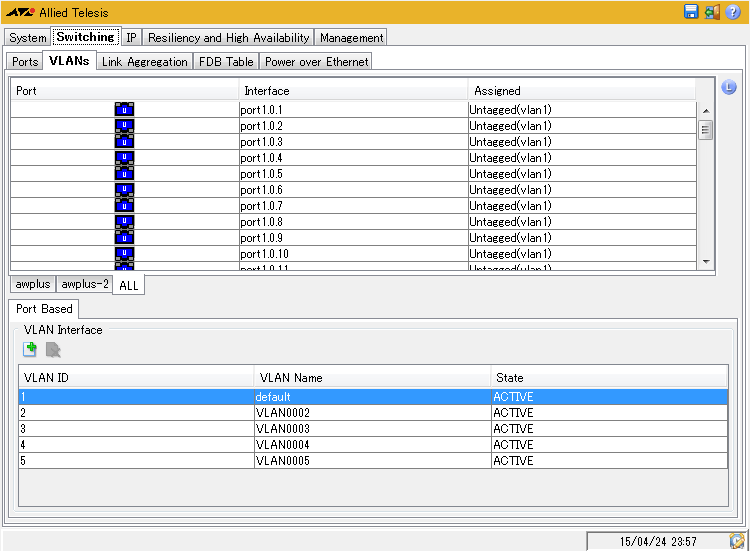Click the VLAN Name column header
This screenshot has height=552, width=750.
(x=370, y=378)
